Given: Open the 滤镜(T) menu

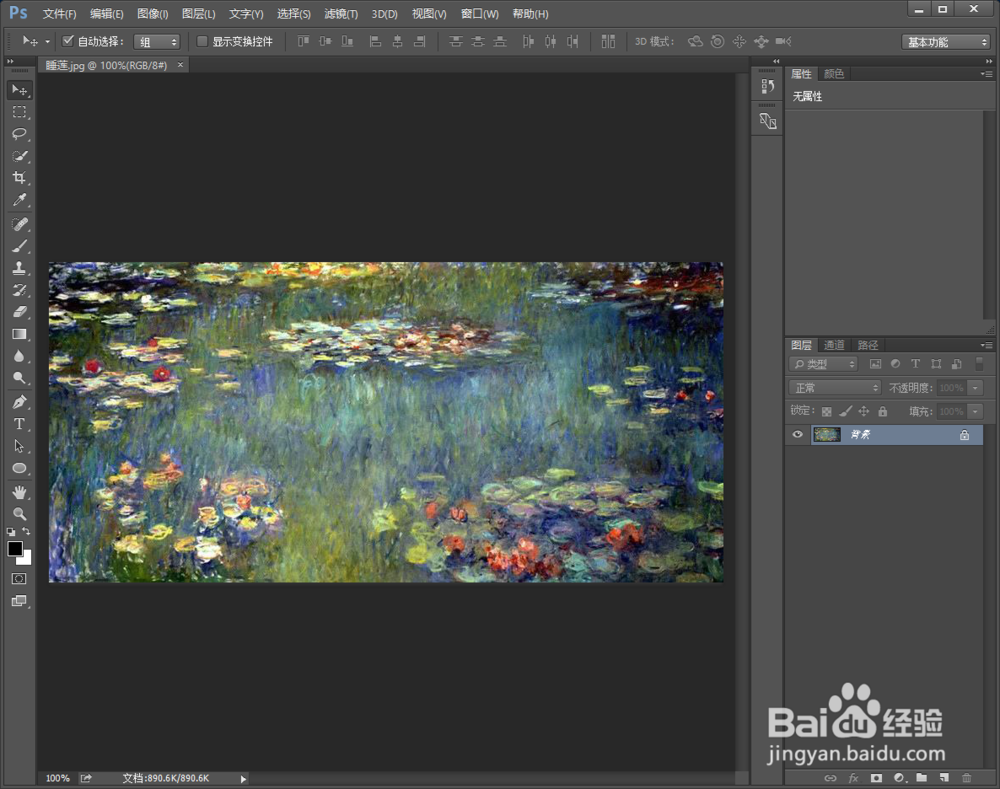Looking at the screenshot, I should [x=341, y=14].
